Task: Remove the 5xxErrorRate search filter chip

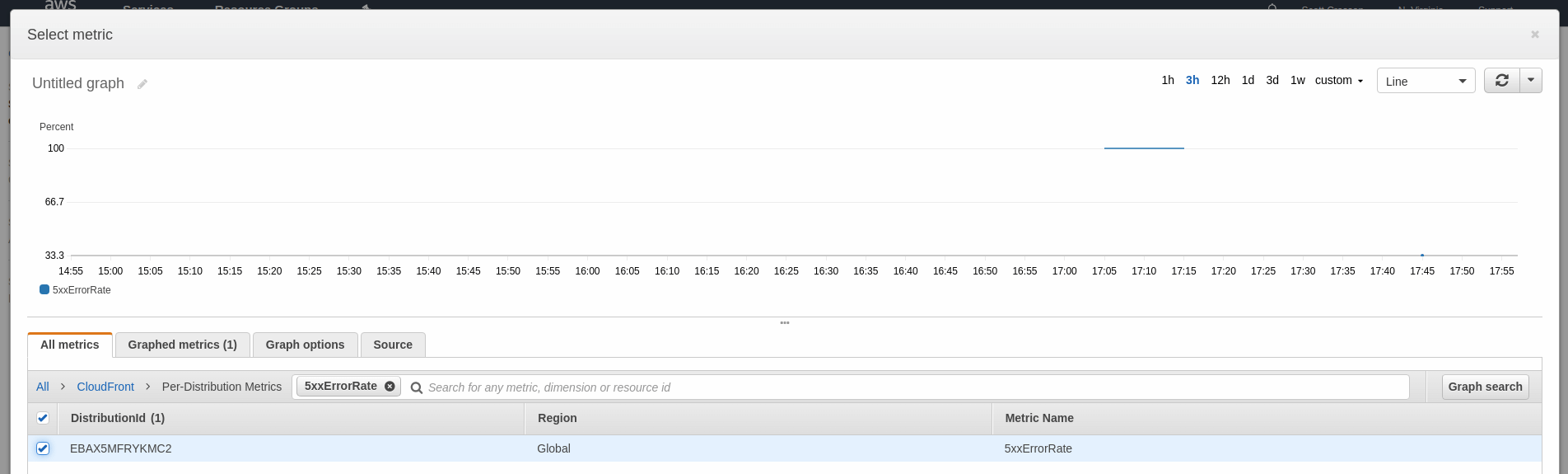Action: pyautogui.click(x=390, y=386)
